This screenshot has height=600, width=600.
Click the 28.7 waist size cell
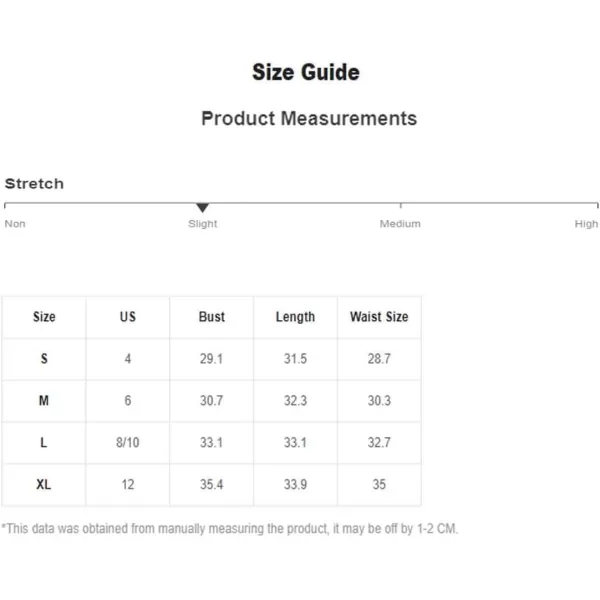coord(379,359)
